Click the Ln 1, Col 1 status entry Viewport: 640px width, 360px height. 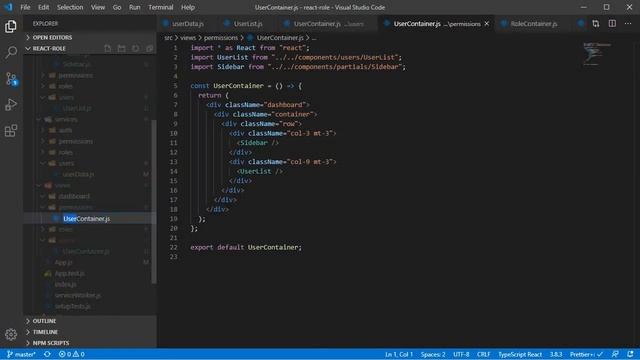tap(399, 354)
